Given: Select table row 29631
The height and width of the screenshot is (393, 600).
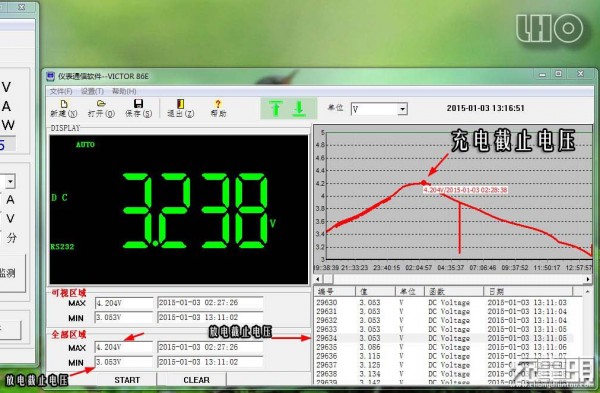Looking at the screenshot, I should pos(444,311).
